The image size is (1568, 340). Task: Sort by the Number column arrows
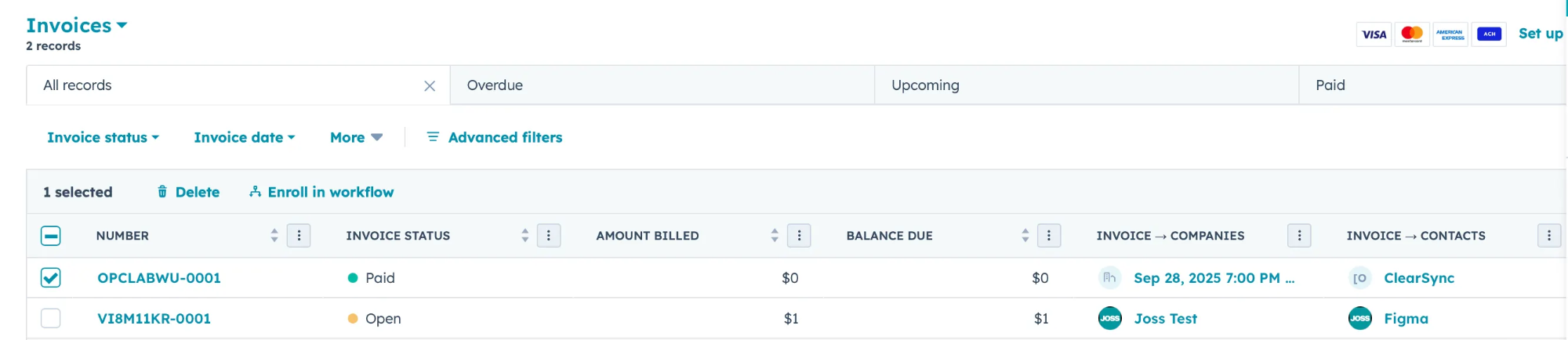pos(274,236)
